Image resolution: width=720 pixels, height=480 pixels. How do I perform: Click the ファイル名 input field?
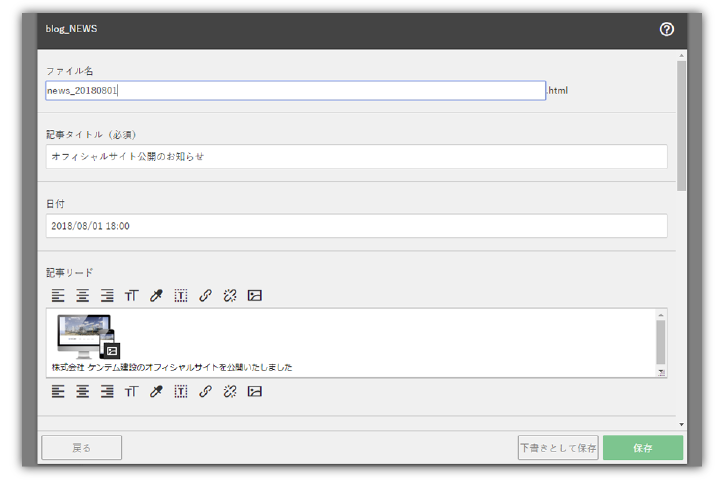tap(296, 90)
